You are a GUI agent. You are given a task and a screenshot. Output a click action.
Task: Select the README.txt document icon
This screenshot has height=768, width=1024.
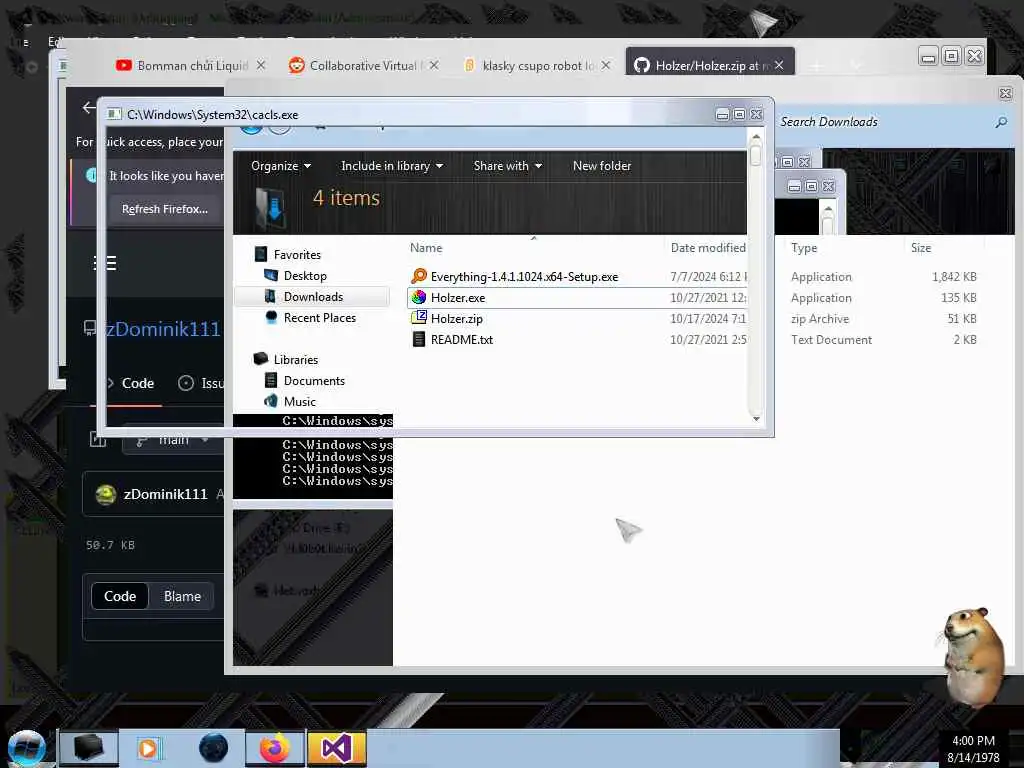(x=419, y=340)
